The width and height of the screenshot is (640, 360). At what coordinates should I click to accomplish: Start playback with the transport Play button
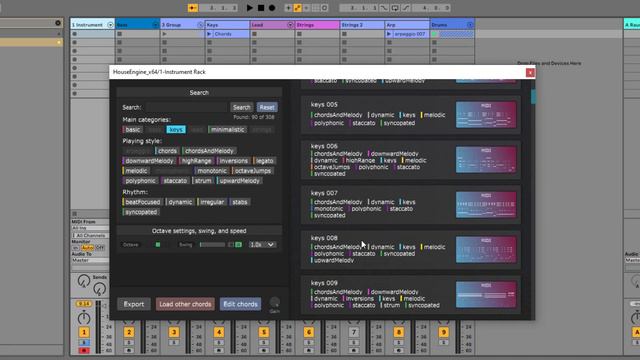pyautogui.click(x=250, y=8)
